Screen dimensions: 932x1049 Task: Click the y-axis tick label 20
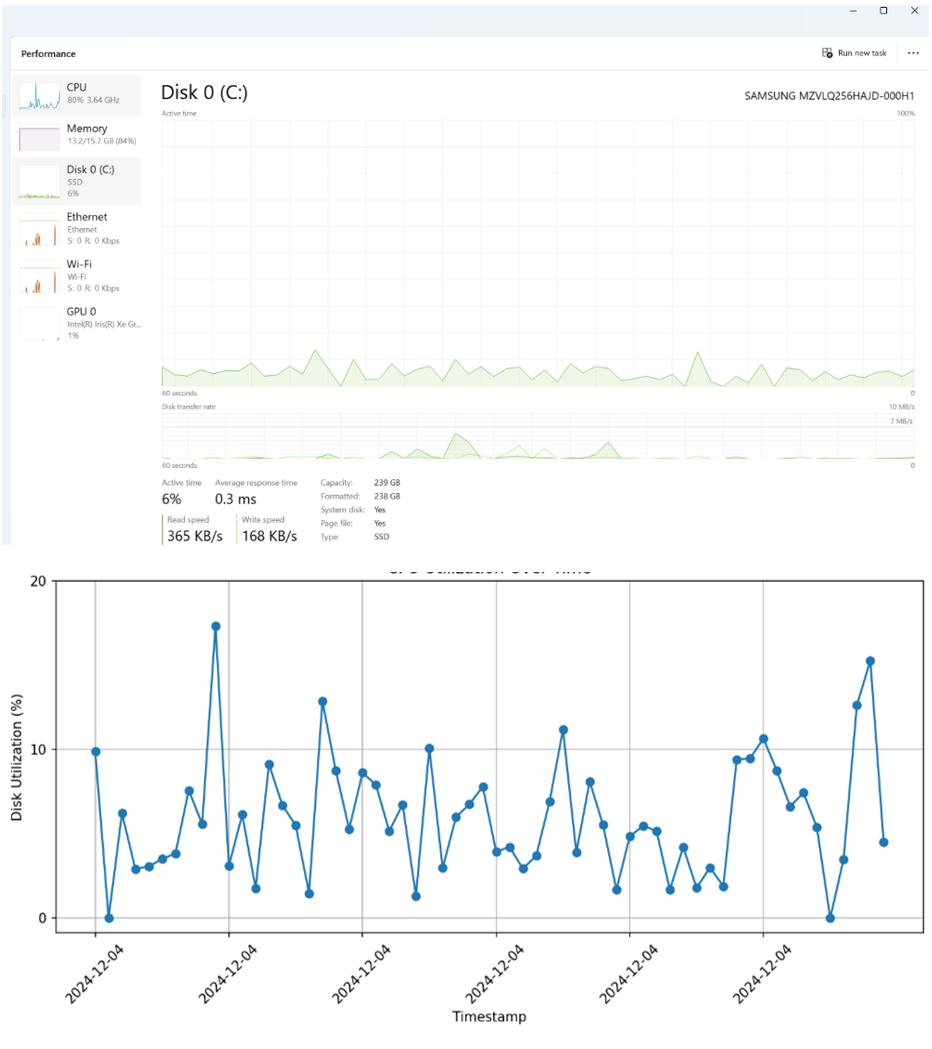click(x=38, y=581)
